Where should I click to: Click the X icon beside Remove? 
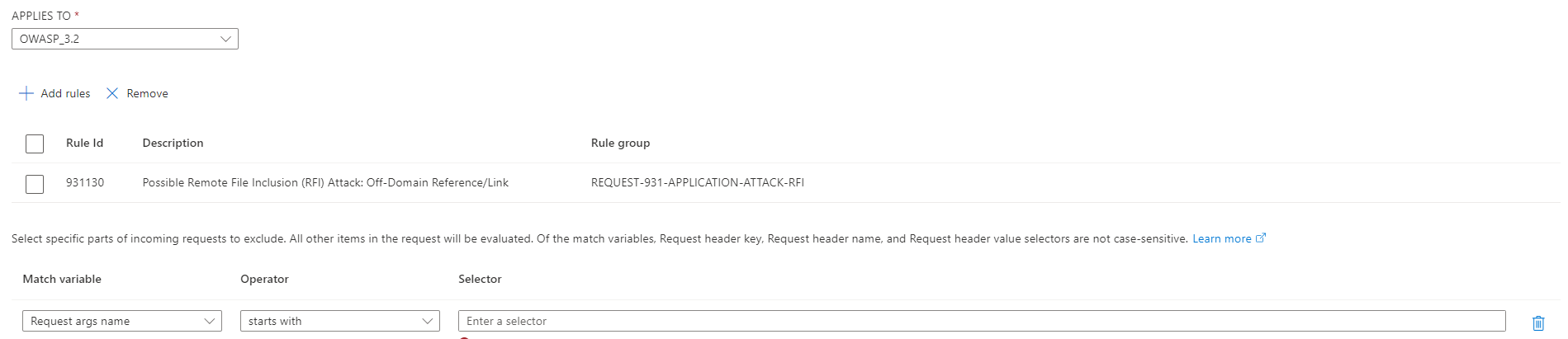tap(112, 93)
